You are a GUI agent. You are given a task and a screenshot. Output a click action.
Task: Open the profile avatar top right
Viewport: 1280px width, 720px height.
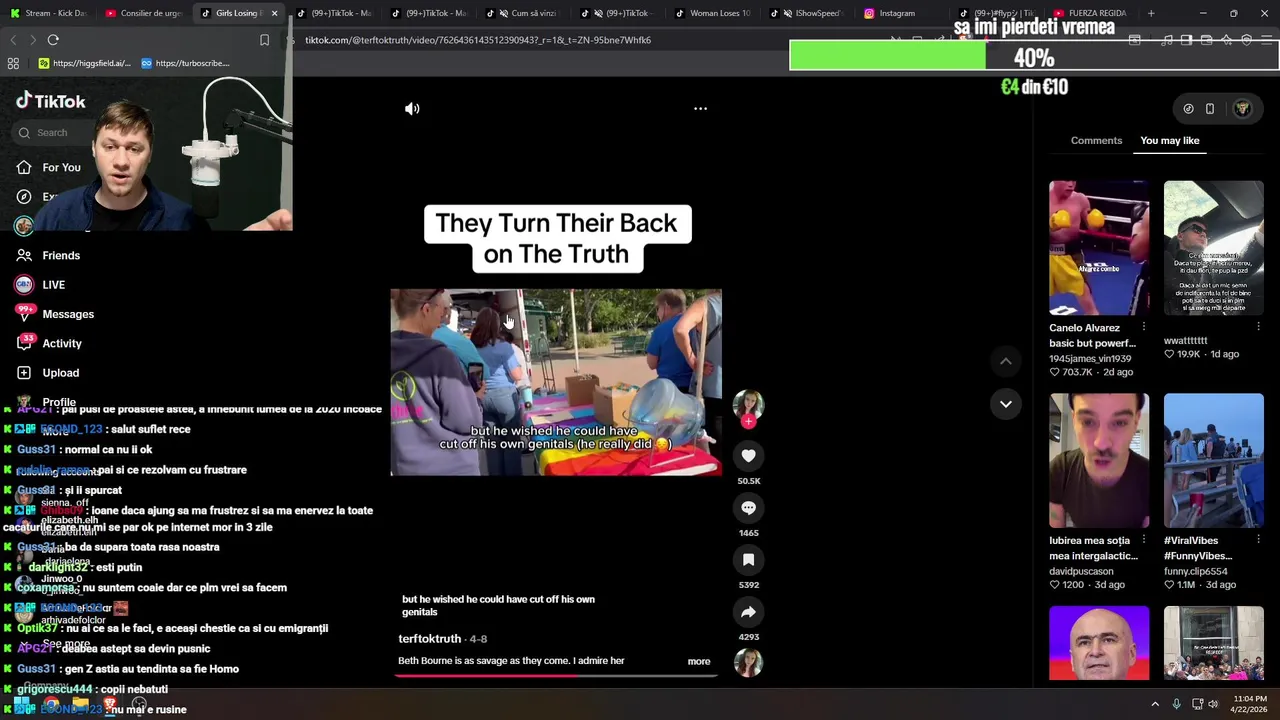1242,109
